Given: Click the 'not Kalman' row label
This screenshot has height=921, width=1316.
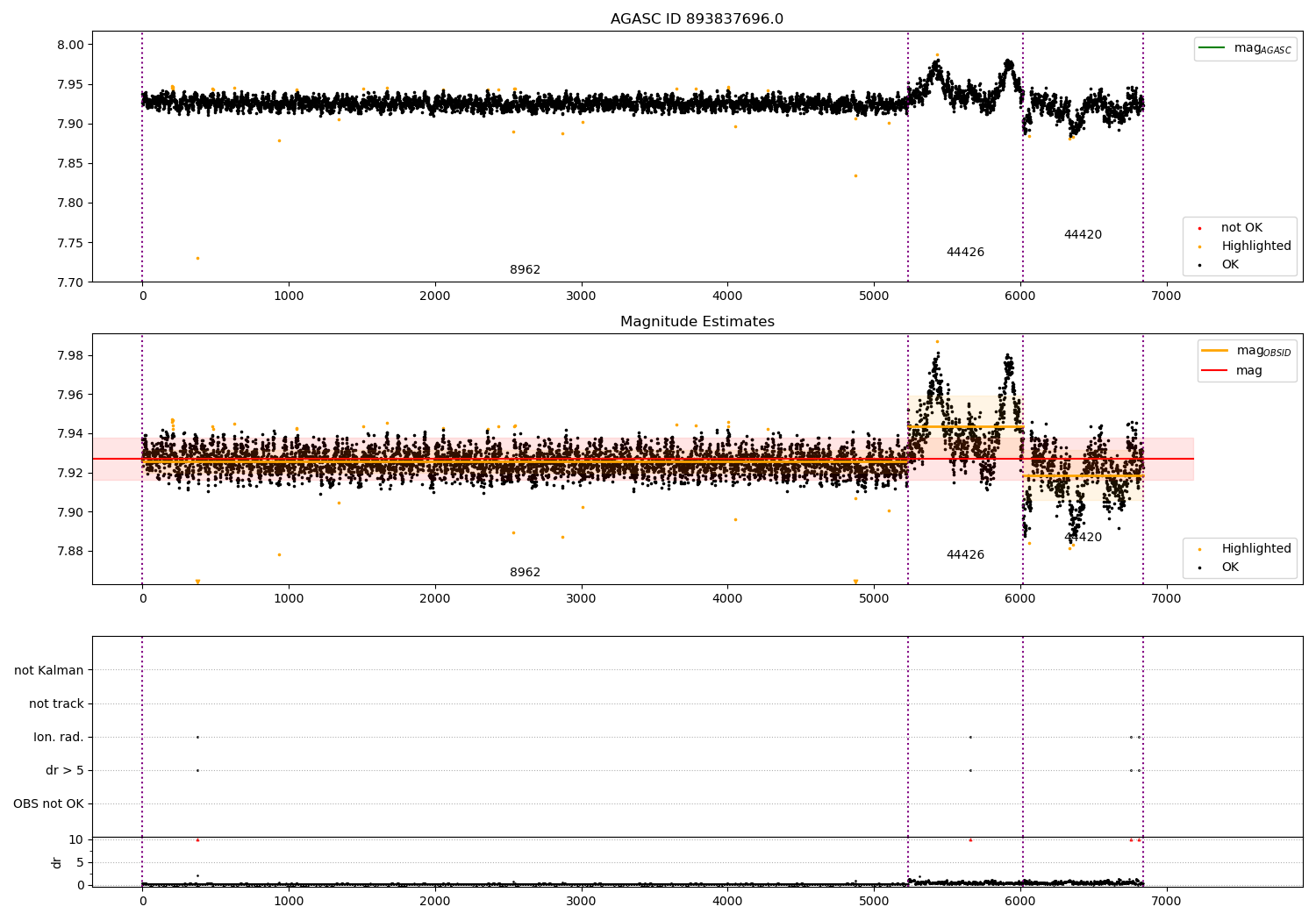Looking at the screenshot, I should (x=49, y=670).
